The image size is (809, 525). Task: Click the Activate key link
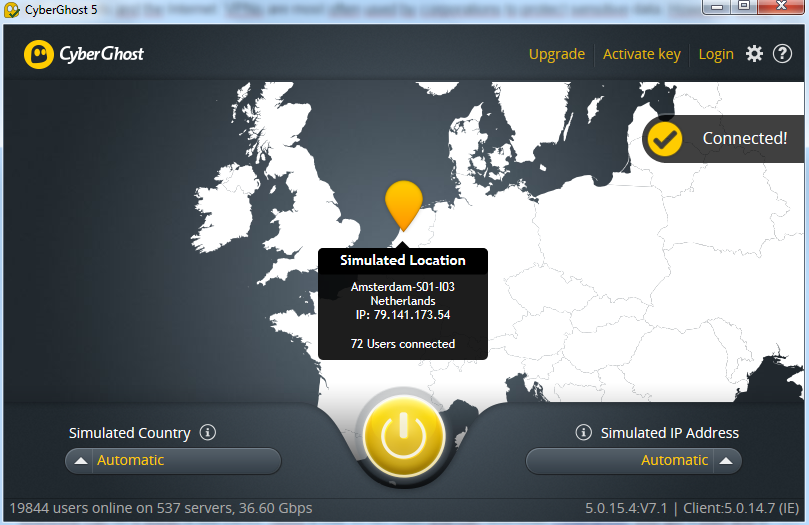pyautogui.click(x=642, y=54)
